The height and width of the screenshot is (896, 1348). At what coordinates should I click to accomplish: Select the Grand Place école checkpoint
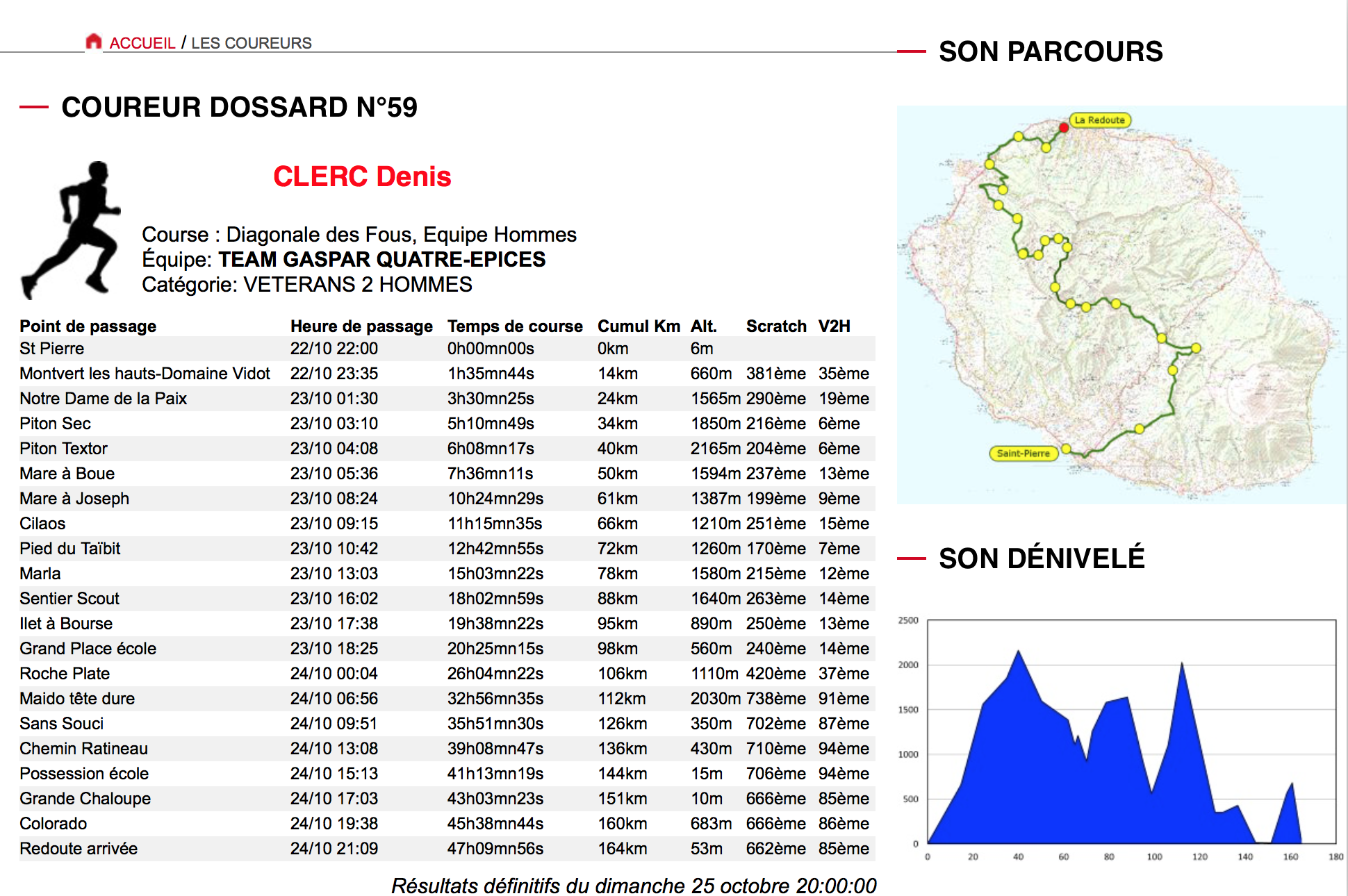pyautogui.click(x=447, y=649)
